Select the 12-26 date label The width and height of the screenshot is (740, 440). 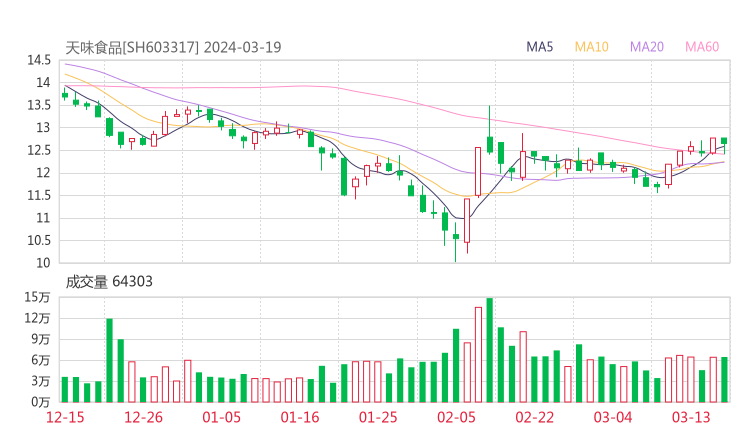(143, 417)
